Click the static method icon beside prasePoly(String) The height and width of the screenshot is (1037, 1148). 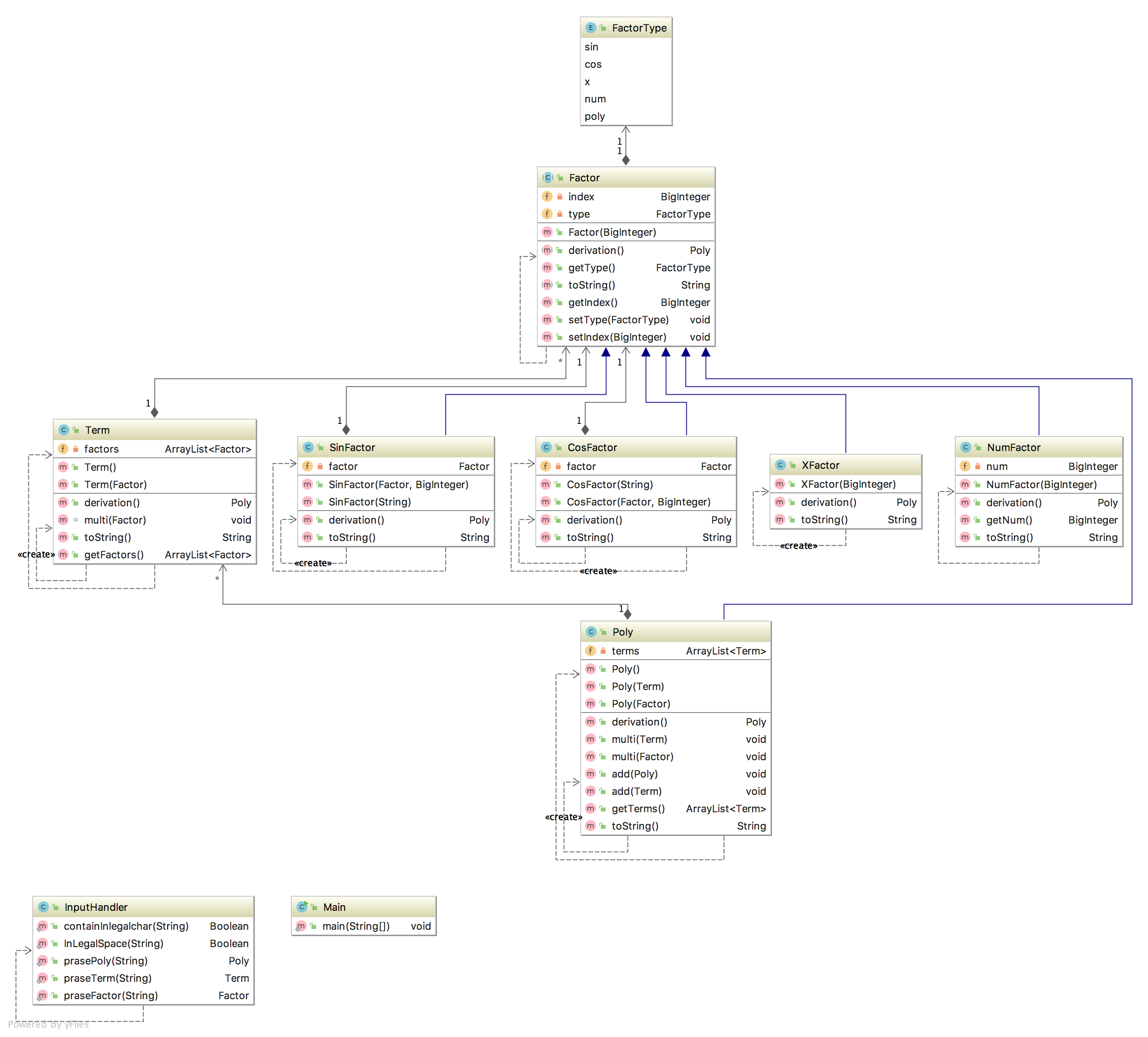(42, 961)
